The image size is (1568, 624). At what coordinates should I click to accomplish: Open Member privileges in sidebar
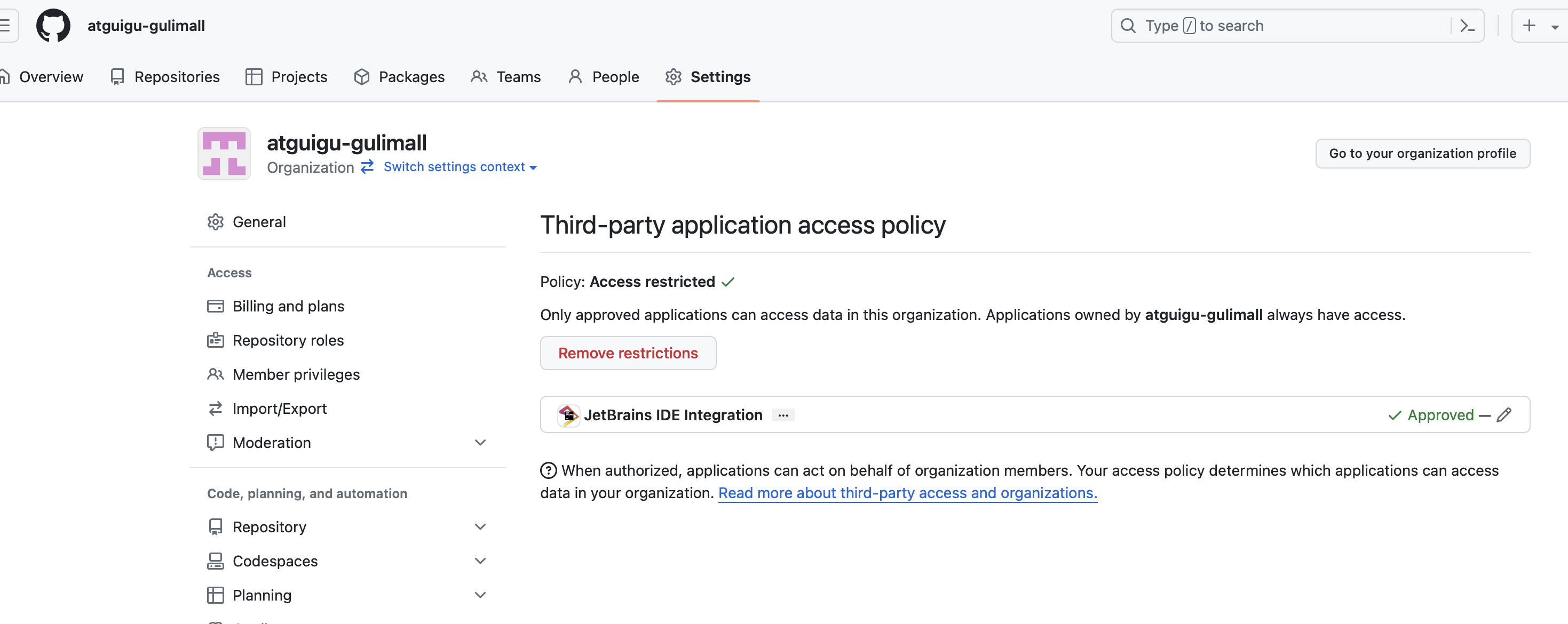click(296, 374)
